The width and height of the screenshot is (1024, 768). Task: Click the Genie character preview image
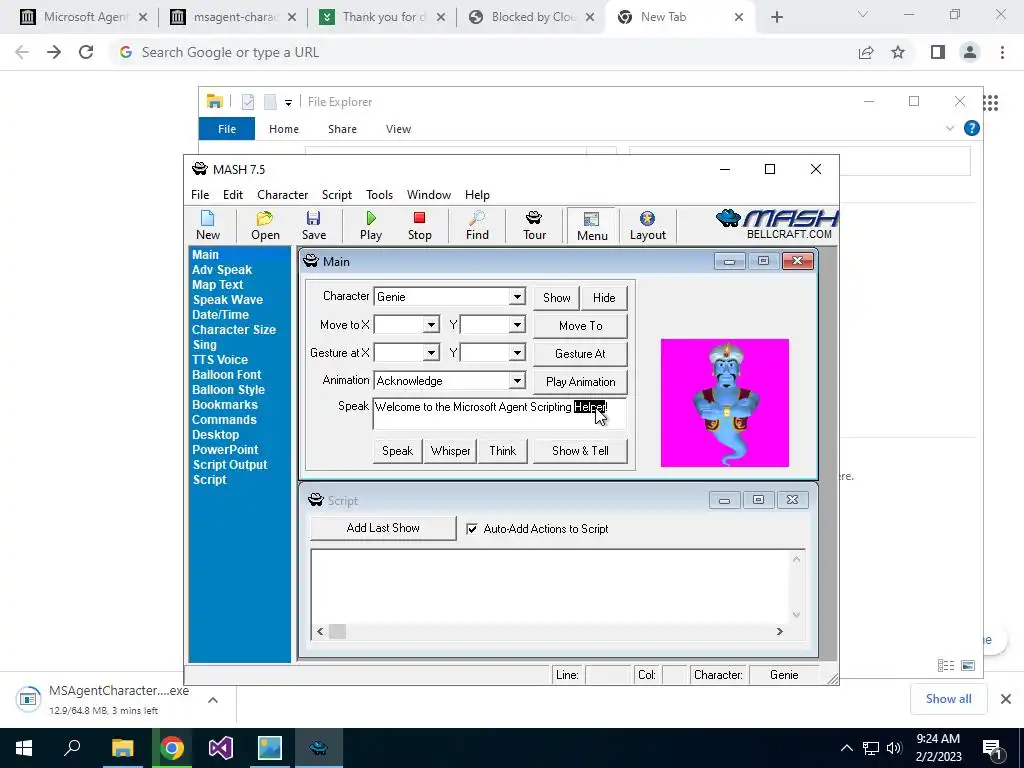(x=725, y=403)
